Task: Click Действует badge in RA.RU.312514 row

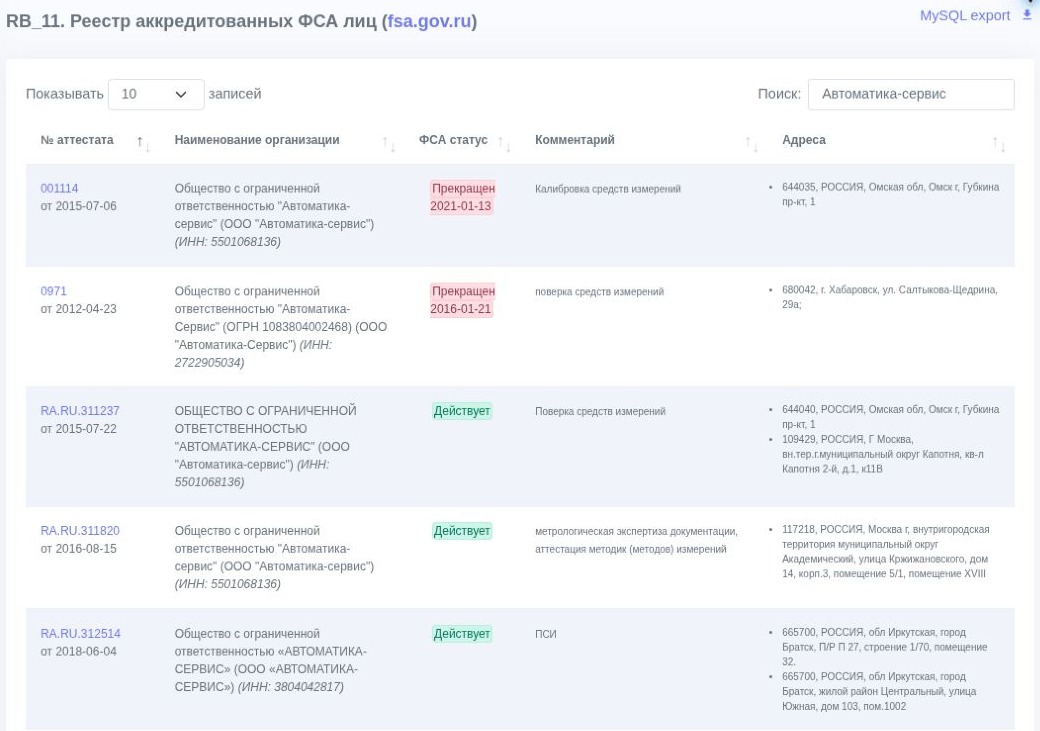Action: pos(462,633)
